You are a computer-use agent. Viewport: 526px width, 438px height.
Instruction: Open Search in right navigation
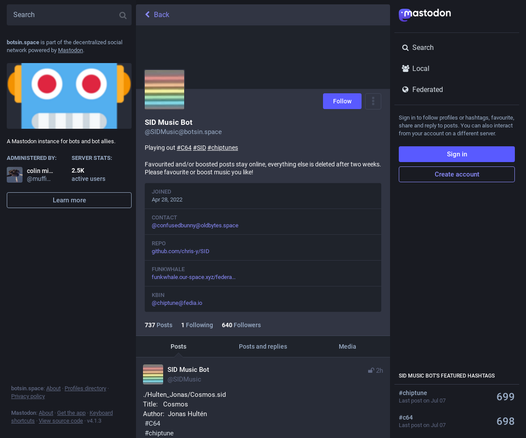418,48
